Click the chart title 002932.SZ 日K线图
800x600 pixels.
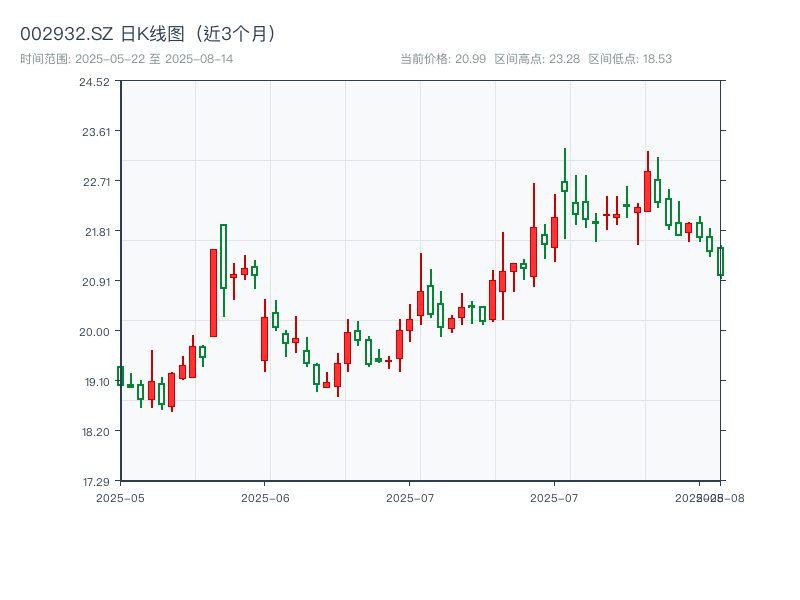[148, 33]
